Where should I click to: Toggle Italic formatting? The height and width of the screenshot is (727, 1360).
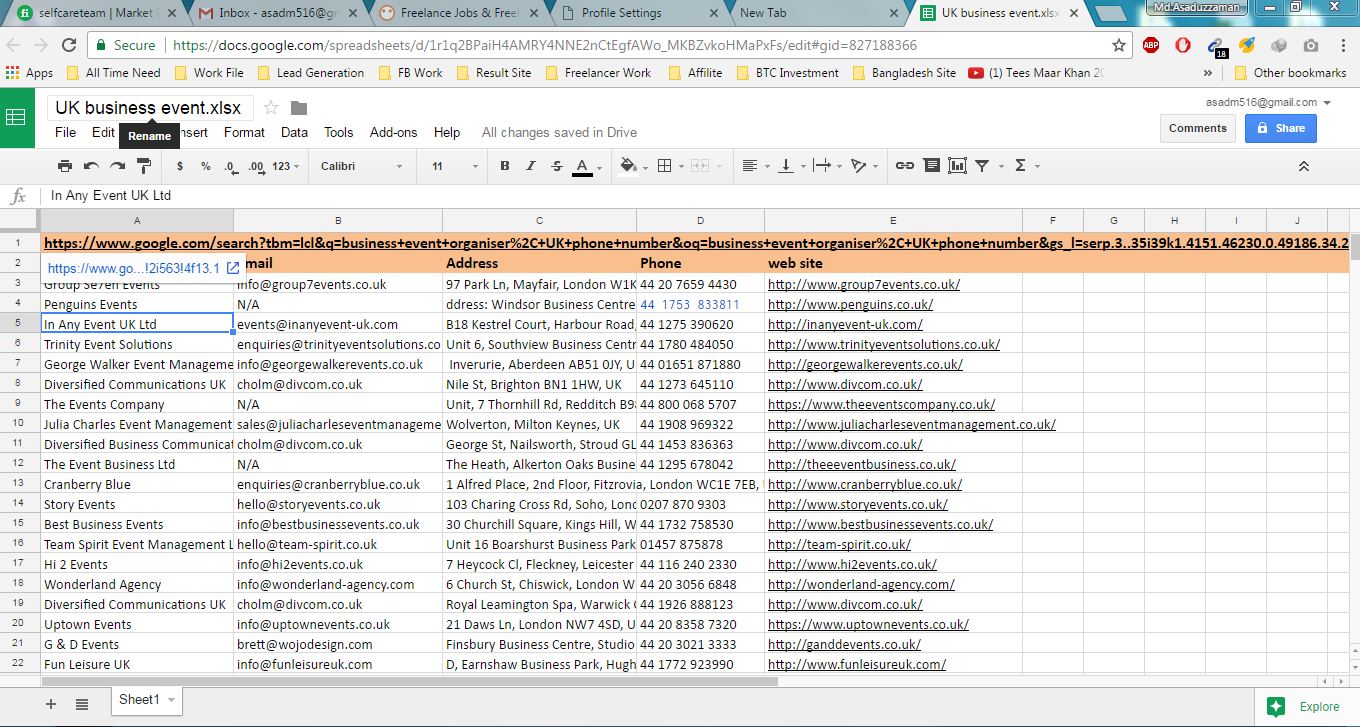click(x=531, y=166)
